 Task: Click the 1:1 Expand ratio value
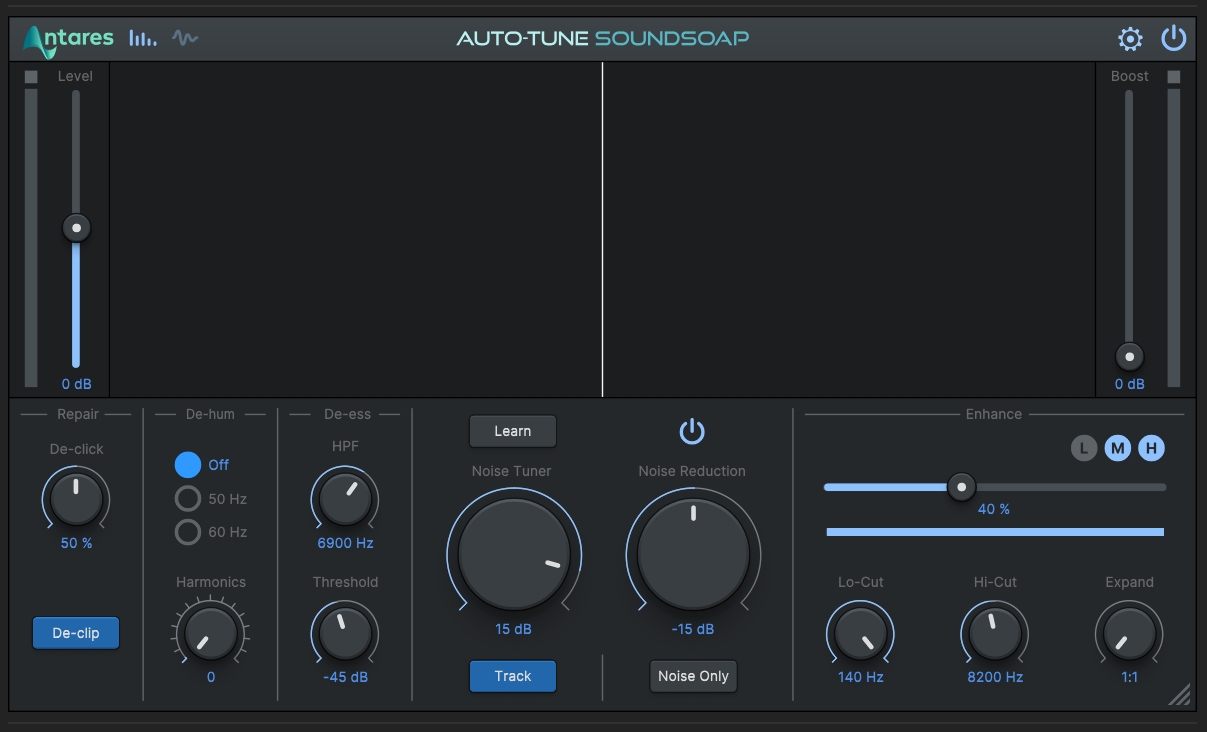pos(1130,677)
